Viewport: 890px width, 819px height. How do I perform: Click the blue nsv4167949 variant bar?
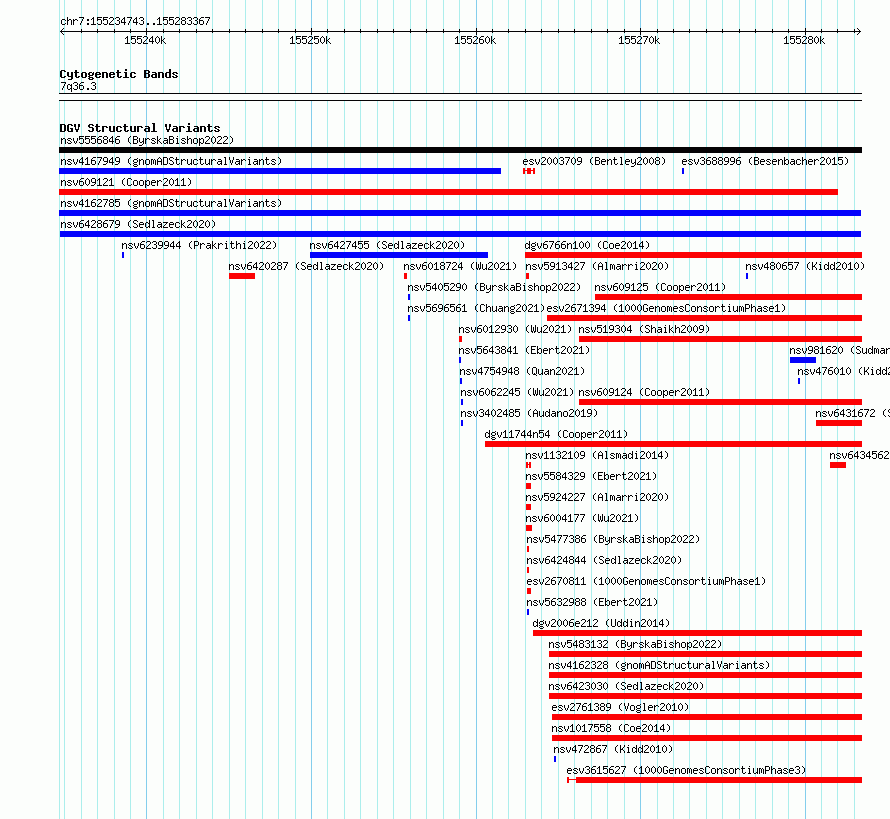(x=280, y=171)
